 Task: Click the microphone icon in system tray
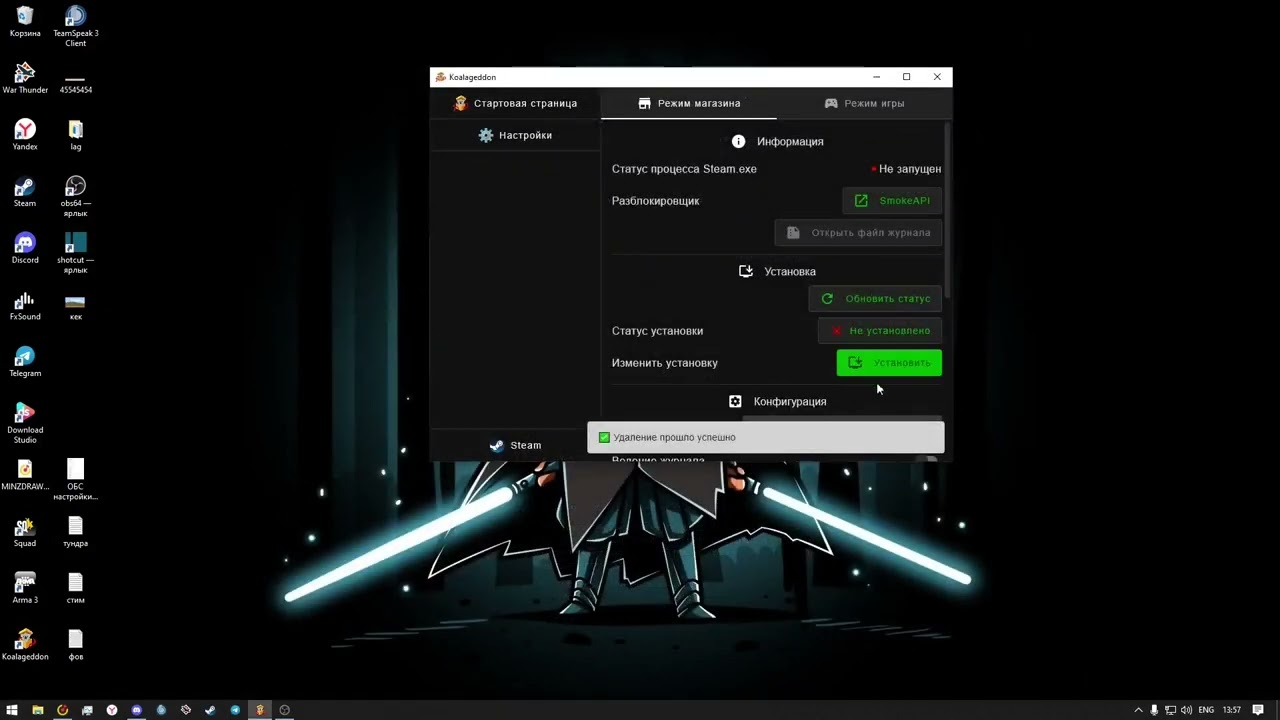[x=1154, y=710]
